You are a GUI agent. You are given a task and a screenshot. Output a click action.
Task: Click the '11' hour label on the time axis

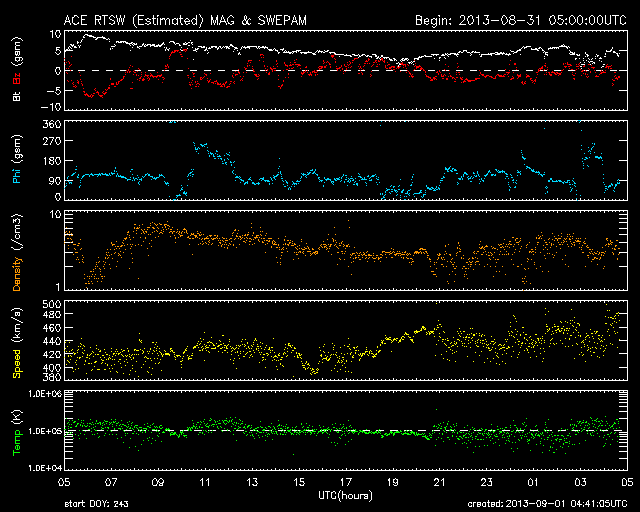point(205,482)
